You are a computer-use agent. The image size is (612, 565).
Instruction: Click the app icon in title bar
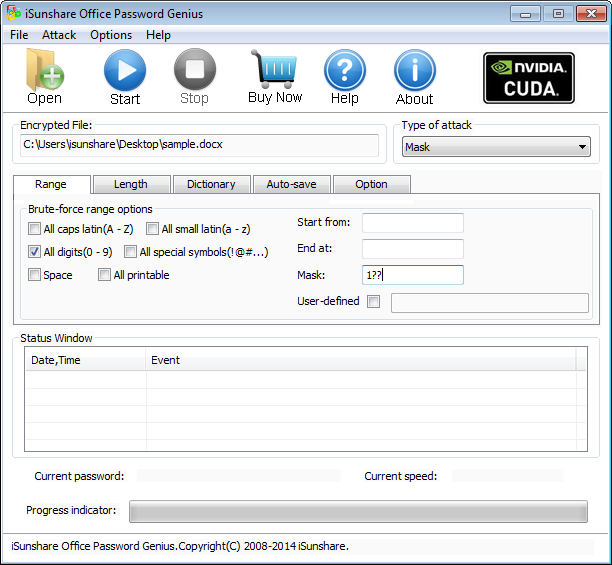[x=13, y=13]
